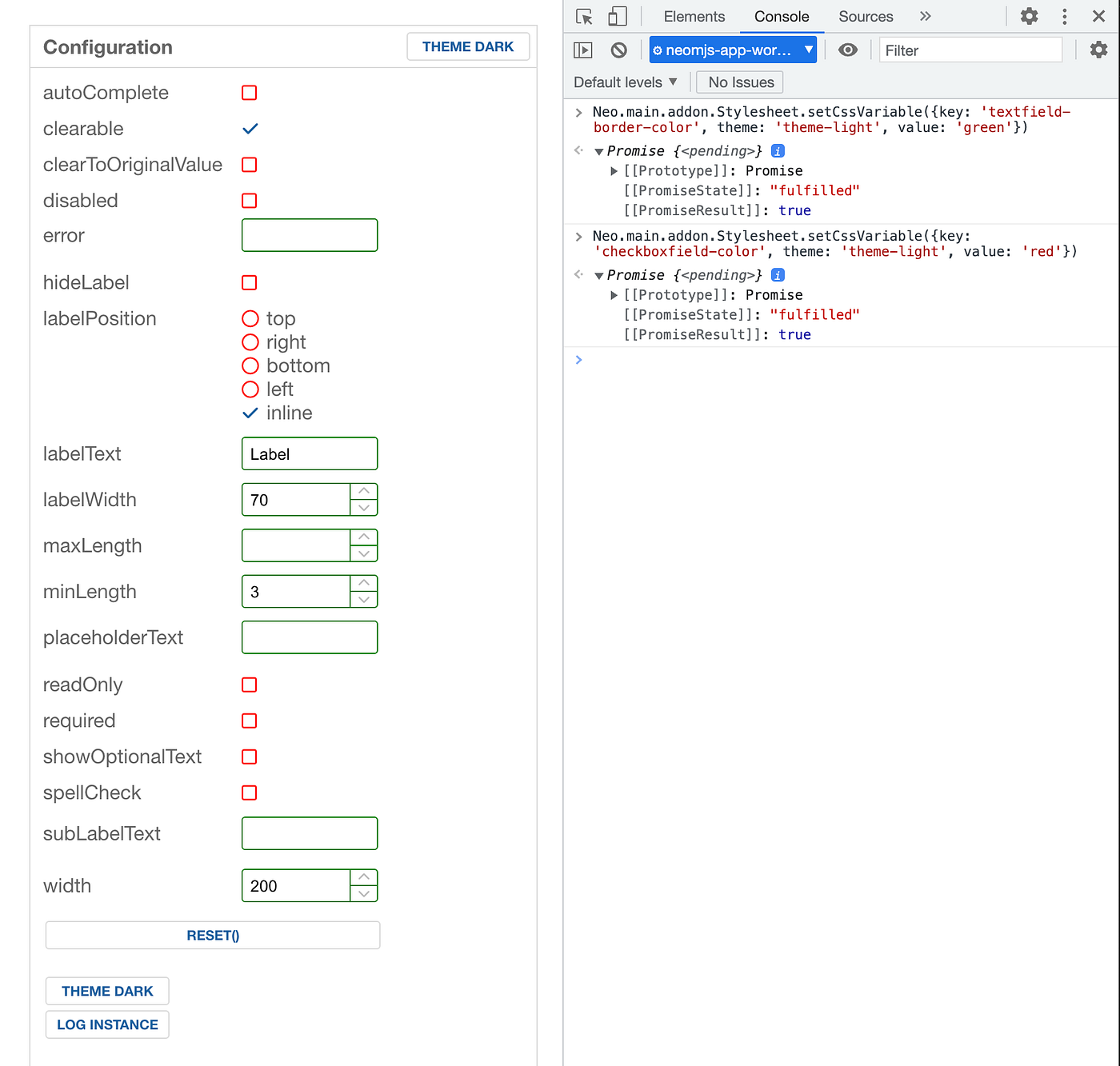Open console settings gear beside Filter

[x=1099, y=50]
